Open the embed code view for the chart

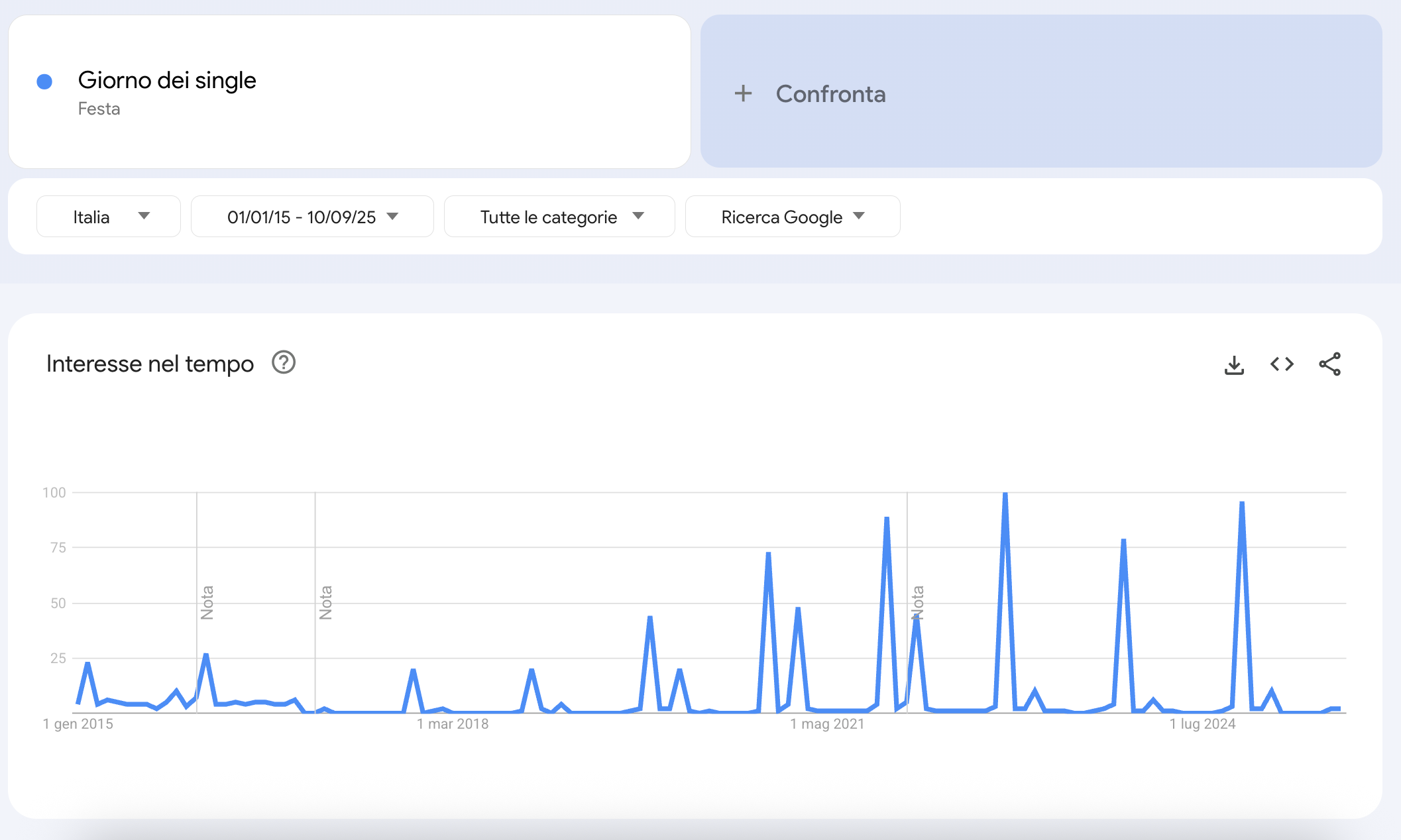[x=1282, y=364]
